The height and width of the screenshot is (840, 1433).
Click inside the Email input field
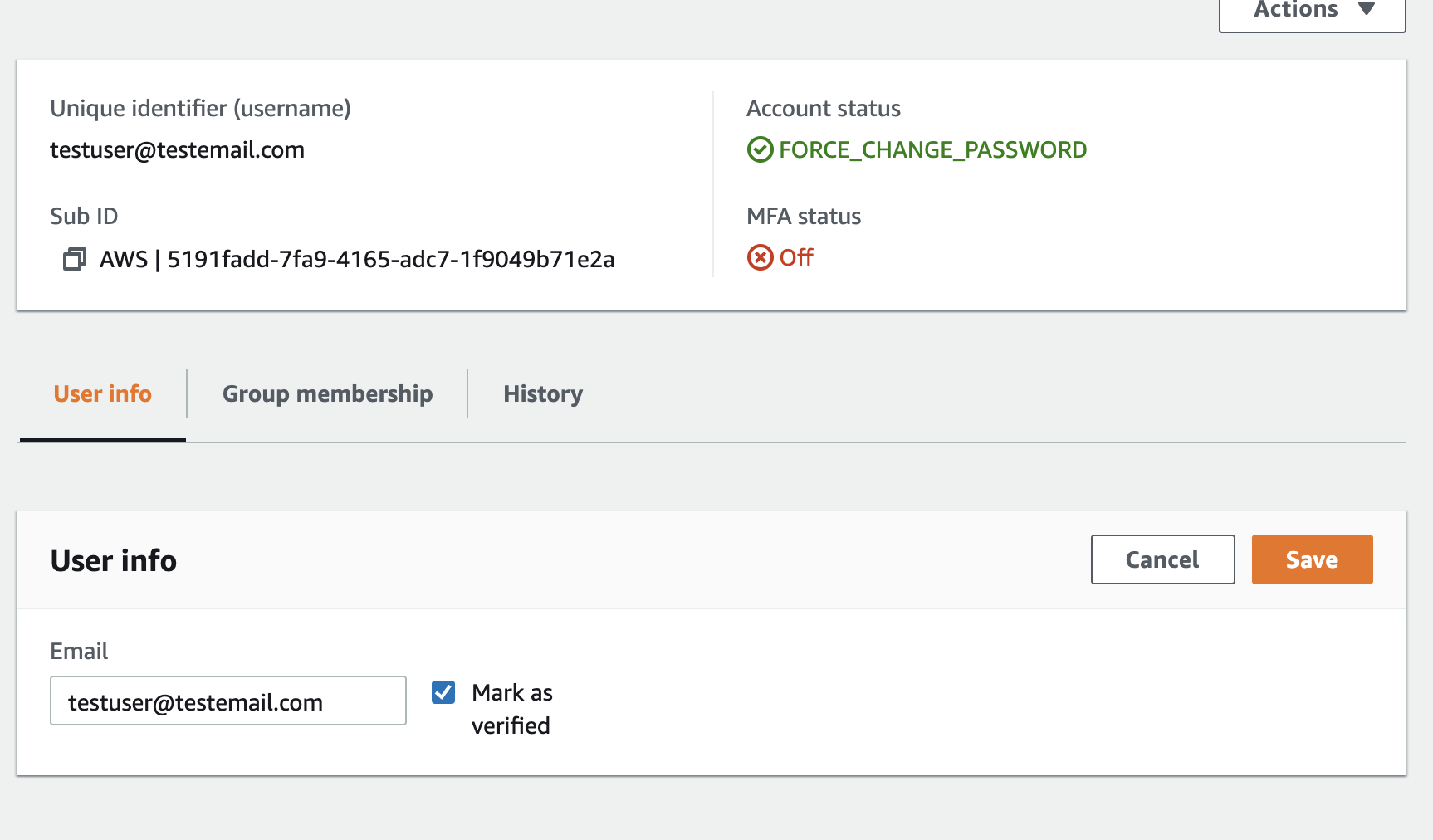point(227,701)
